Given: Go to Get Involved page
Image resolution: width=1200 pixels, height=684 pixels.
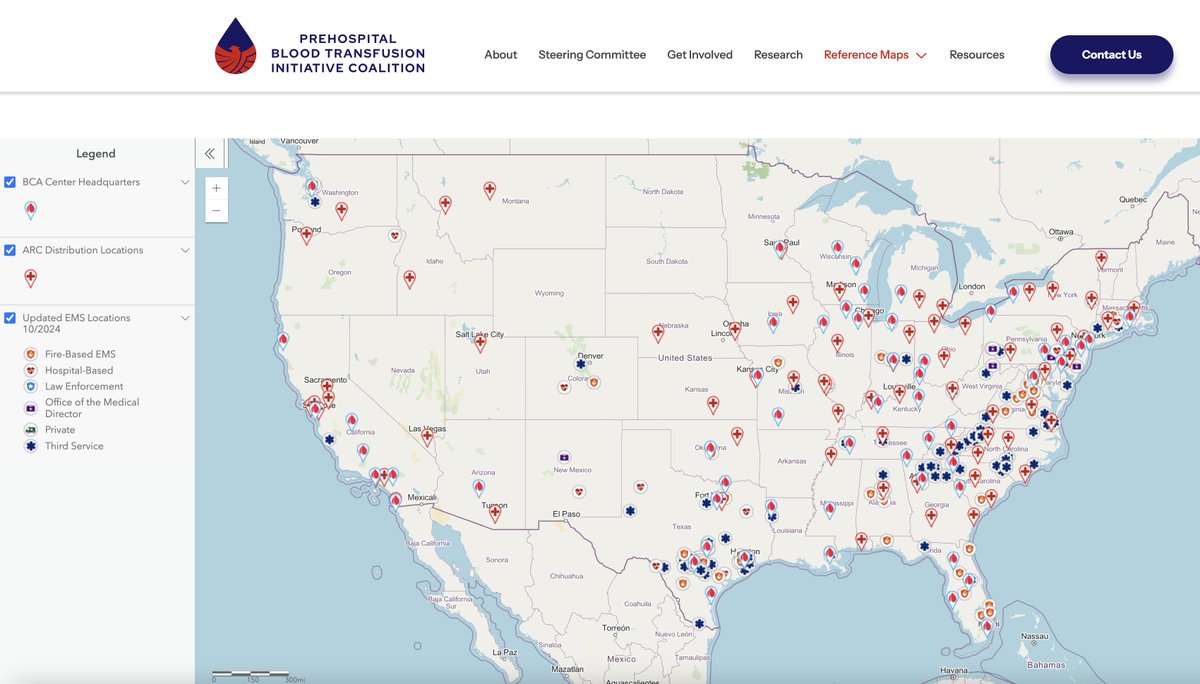Looking at the screenshot, I should pos(700,55).
